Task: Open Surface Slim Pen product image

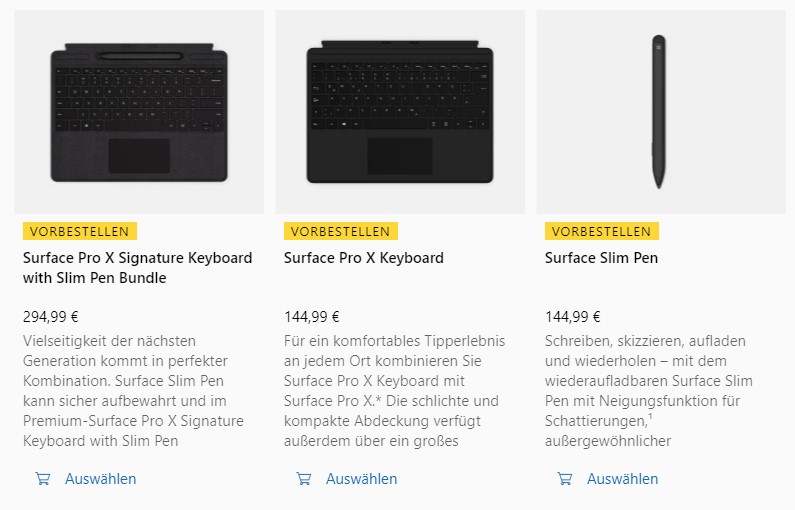Action: pos(661,112)
